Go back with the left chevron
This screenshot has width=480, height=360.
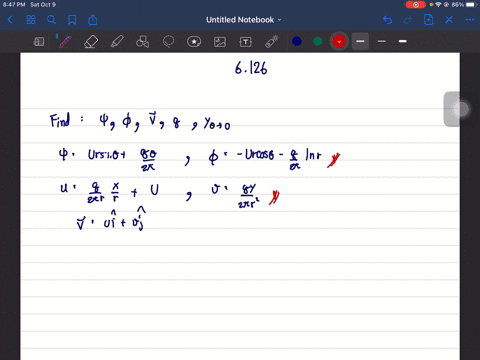point(10,20)
